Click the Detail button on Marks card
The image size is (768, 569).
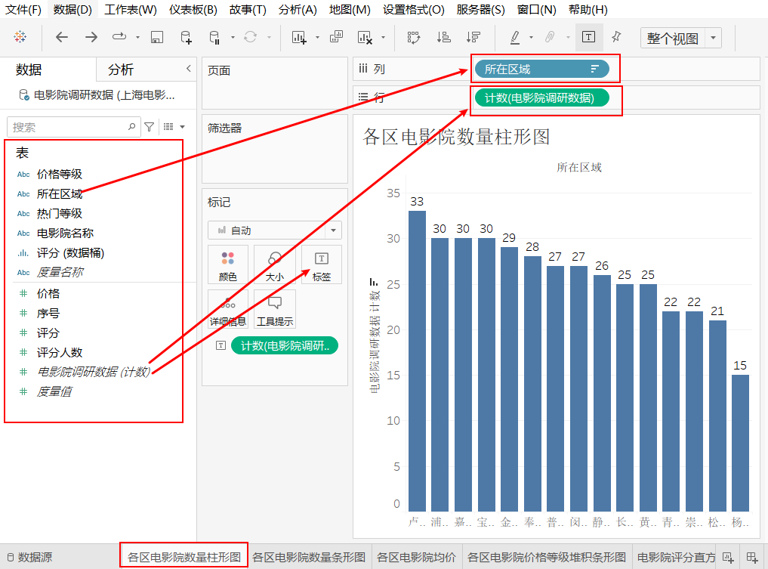[228, 310]
